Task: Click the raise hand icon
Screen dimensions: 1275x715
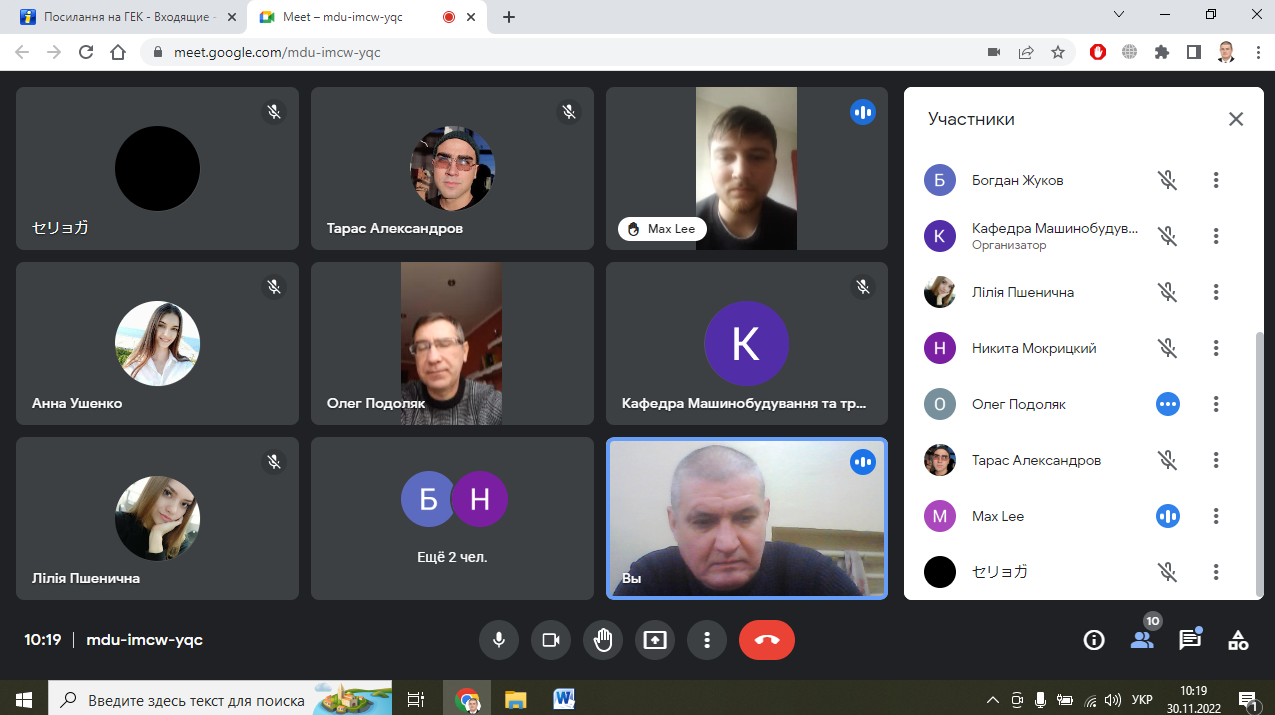Action: (x=603, y=640)
